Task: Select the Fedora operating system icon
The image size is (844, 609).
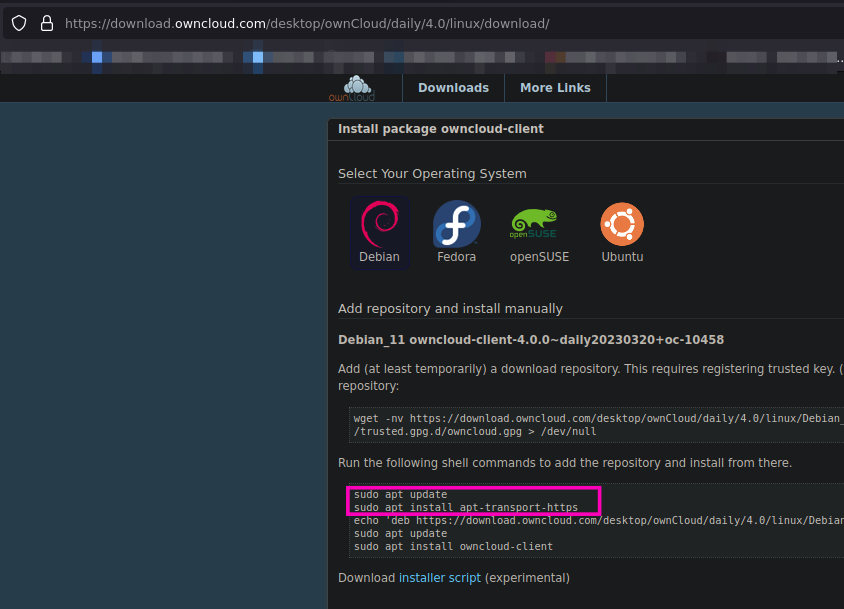Action: (x=456, y=233)
